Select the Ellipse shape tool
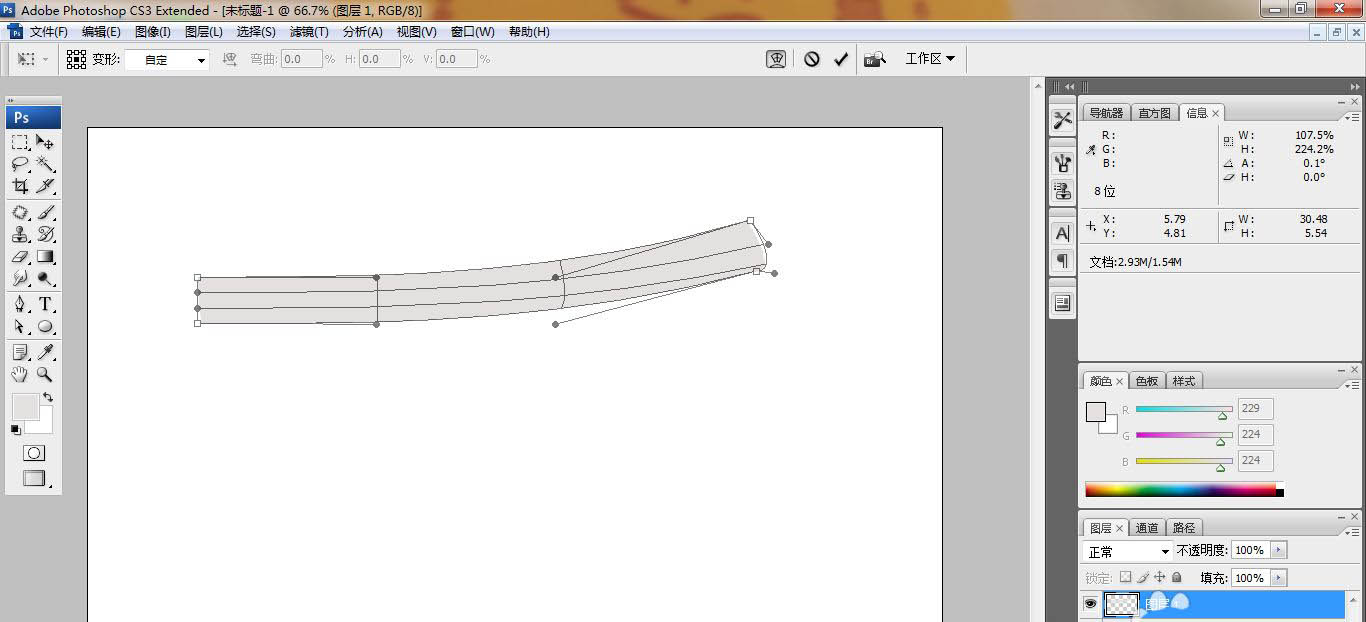 point(45,327)
